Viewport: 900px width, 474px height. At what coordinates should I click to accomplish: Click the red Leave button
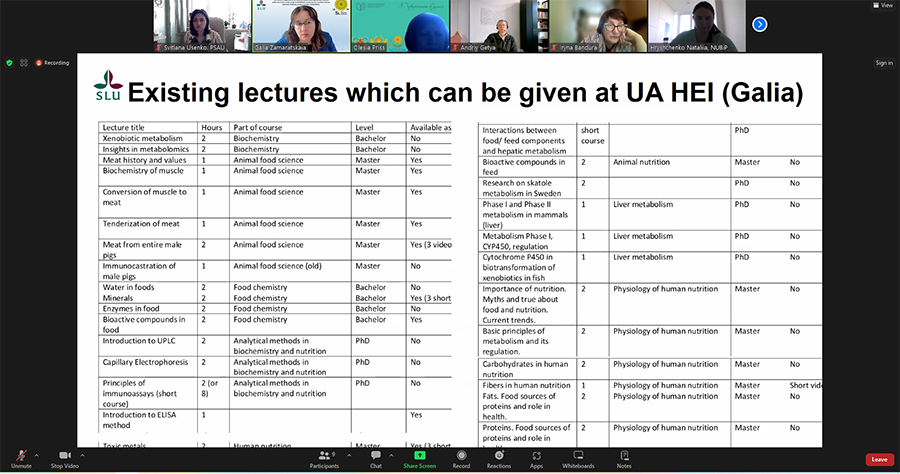click(879, 459)
